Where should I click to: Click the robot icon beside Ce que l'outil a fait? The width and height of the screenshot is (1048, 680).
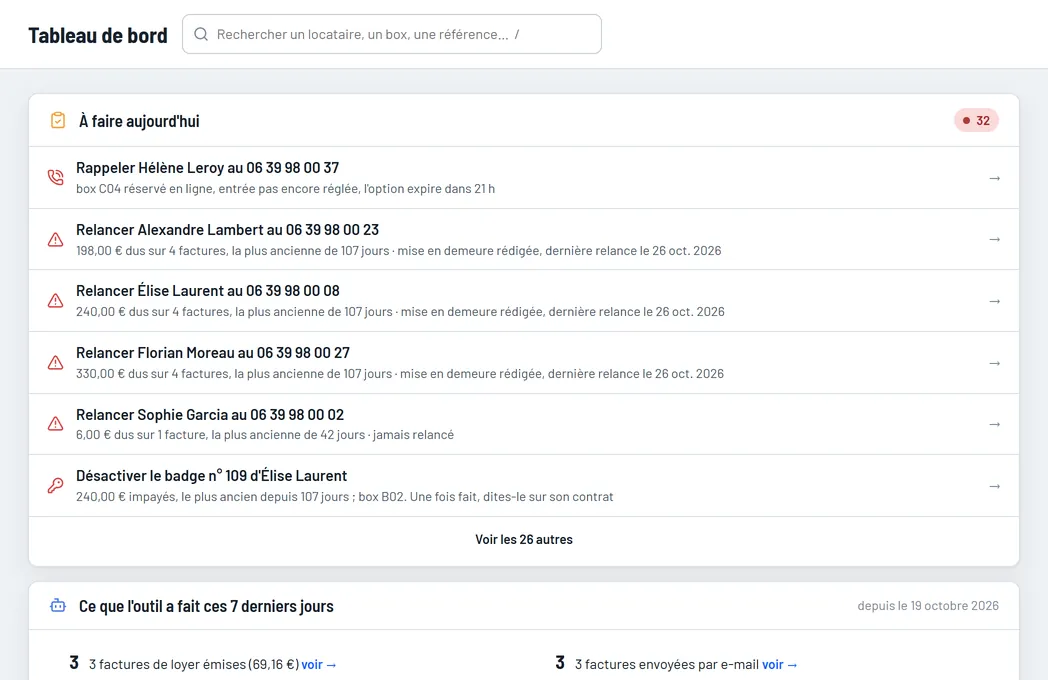pos(58,606)
